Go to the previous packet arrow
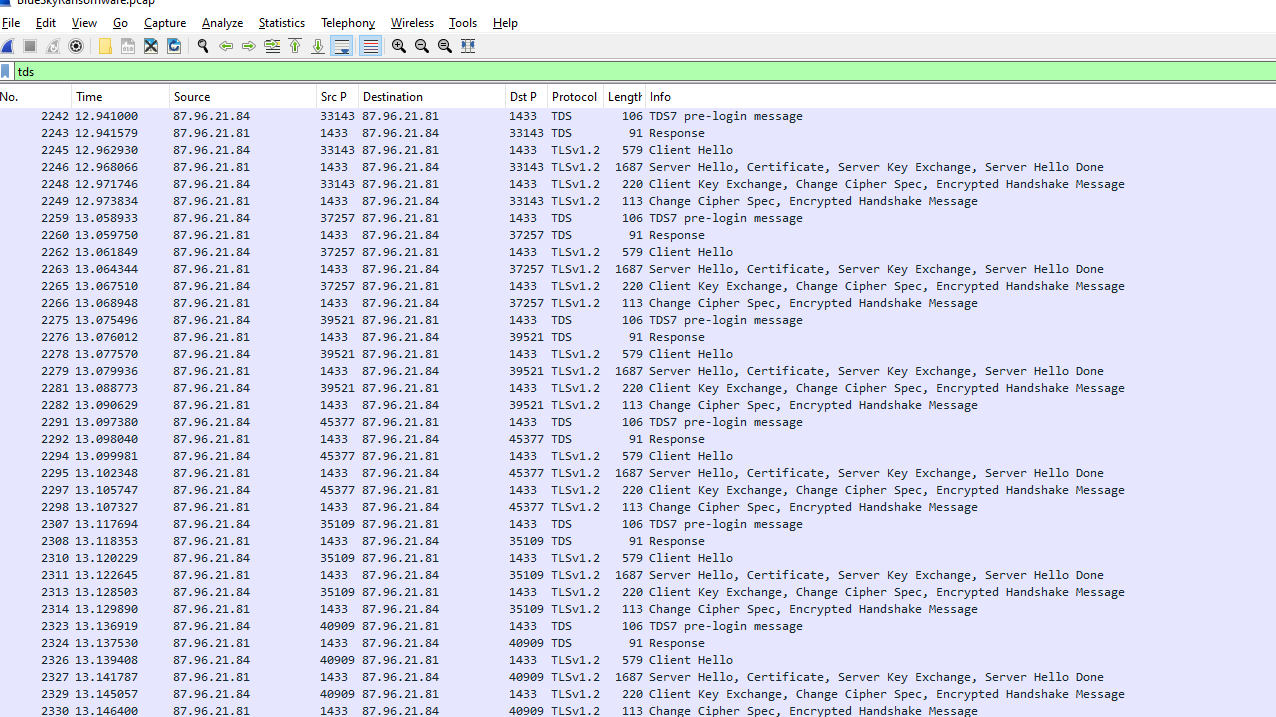Image resolution: width=1276 pixels, height=717 pixels. (x=226, y=46)
